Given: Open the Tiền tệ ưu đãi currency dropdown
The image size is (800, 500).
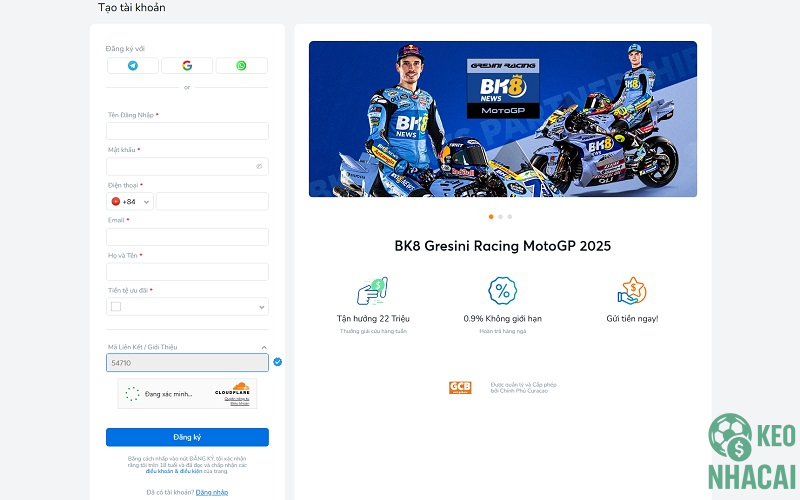Looking at the screenshot, I should (187, 307).
